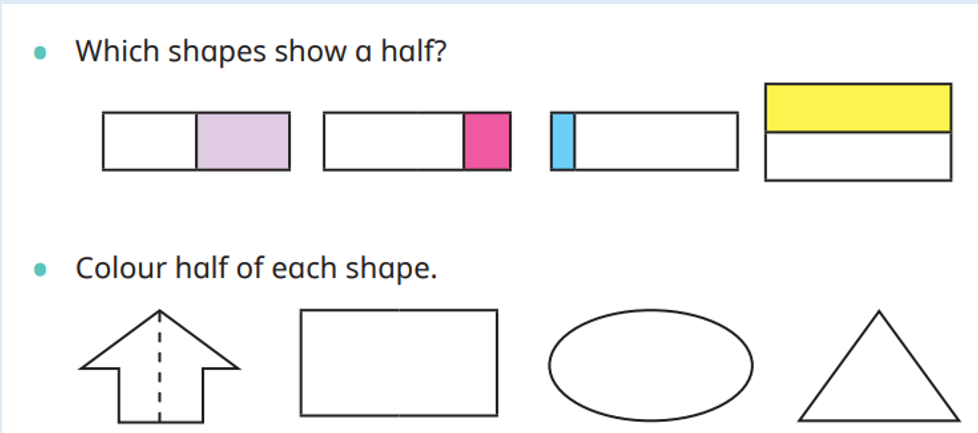
Task: Select the blank rectangle to colour
Action: pos(398,362)
